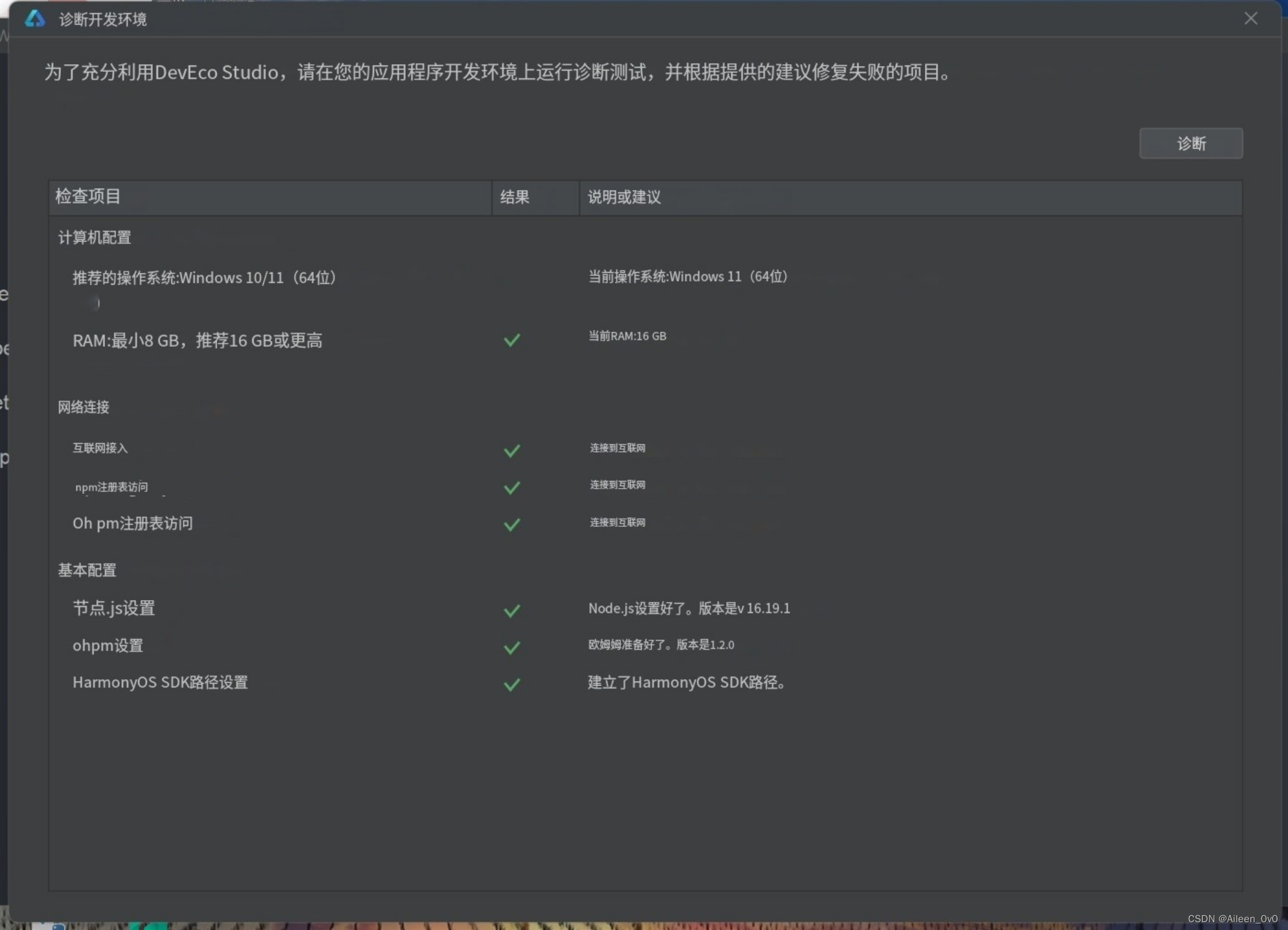The width and height of the screenshot is (1288, 930).
Task: Click the ohpm设置 green checkmark
Action: point(511,647)
